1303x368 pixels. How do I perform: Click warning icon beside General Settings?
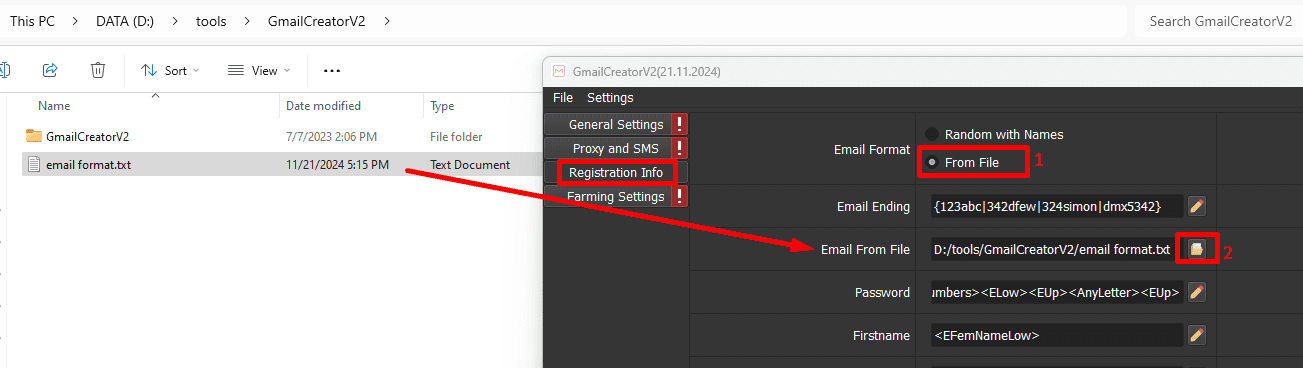pyautogui.click(x=680, y=125)
